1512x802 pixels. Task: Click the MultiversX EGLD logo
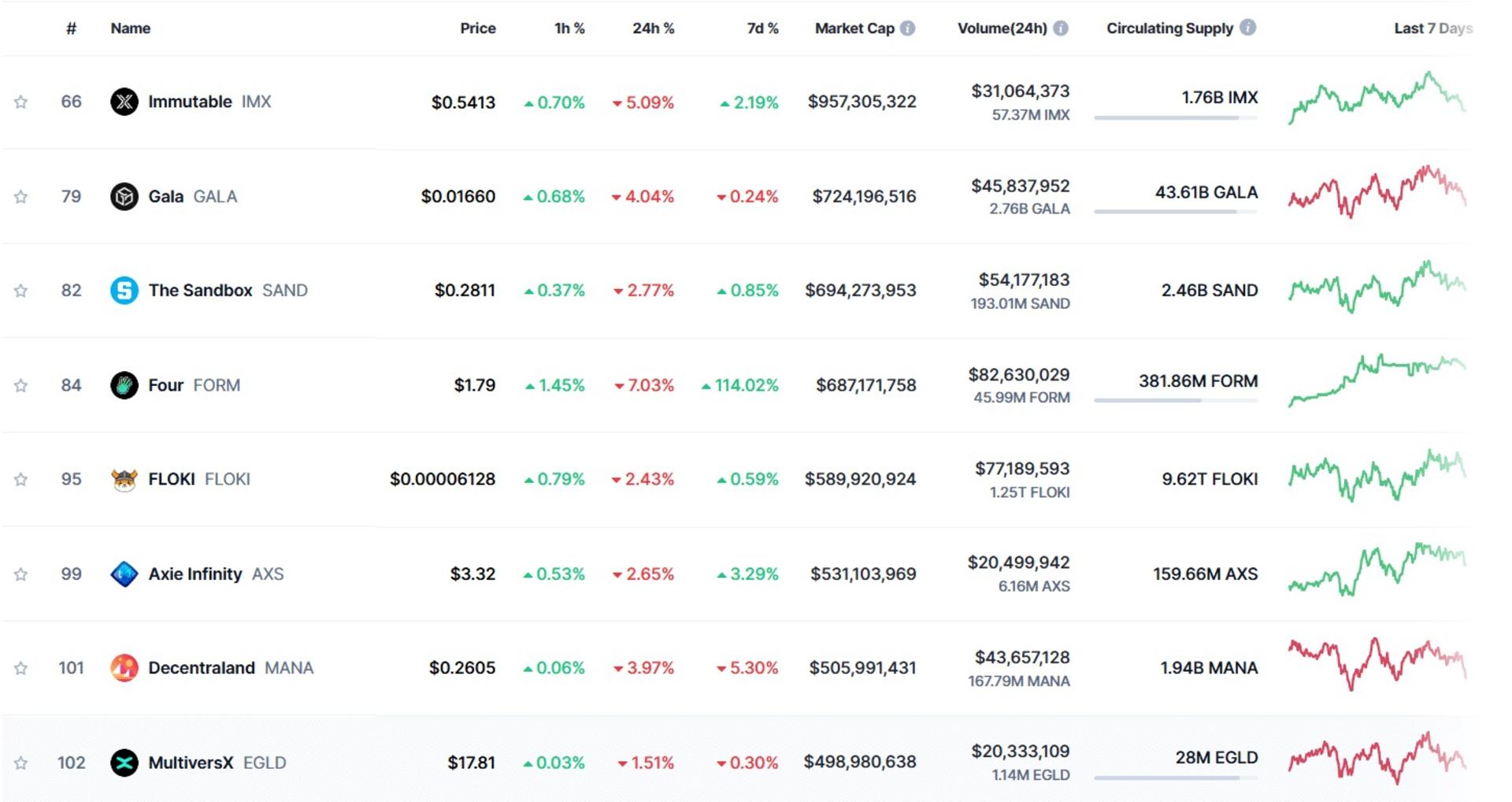[x=124, y=763]
